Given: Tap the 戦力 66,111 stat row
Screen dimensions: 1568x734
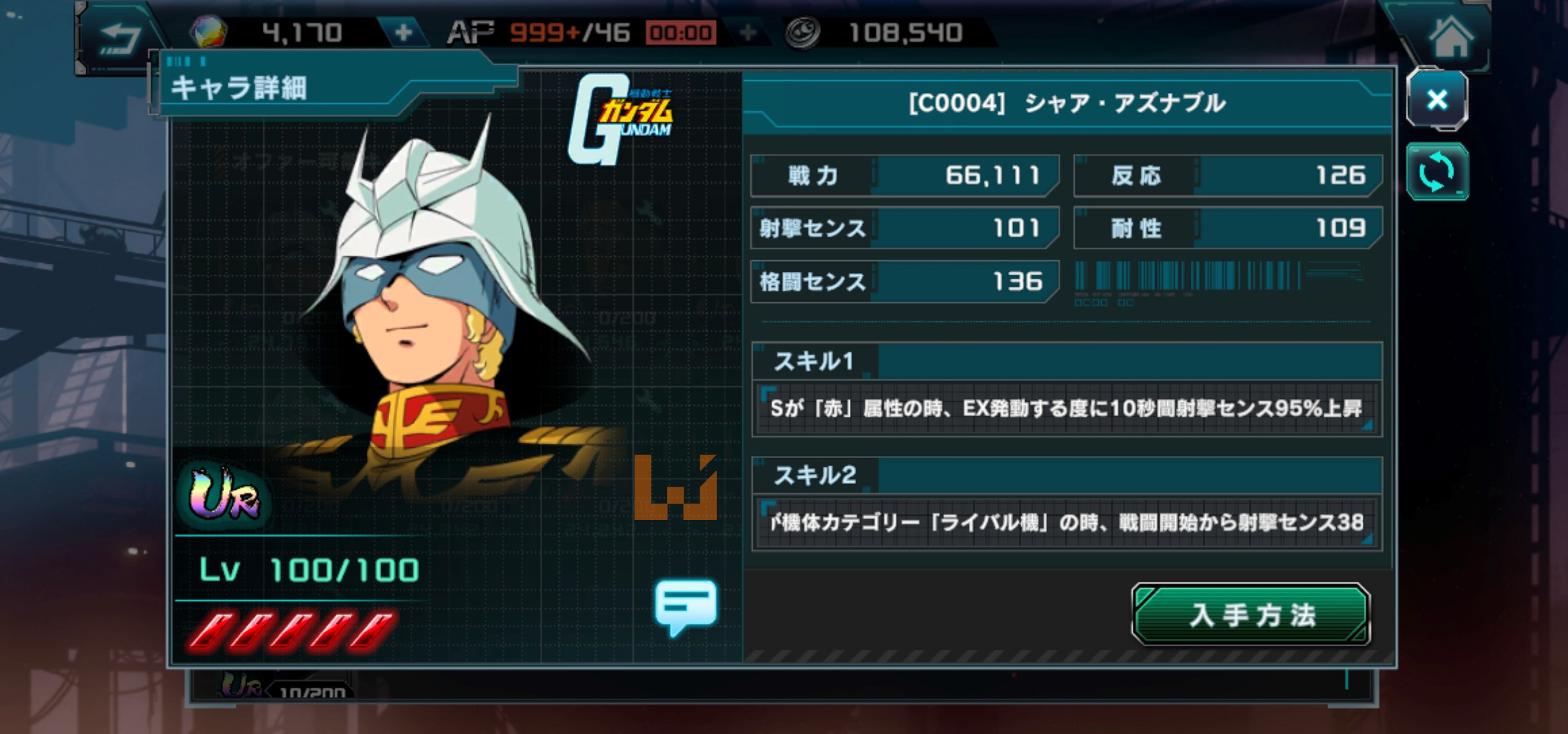Looking at the screenshot, I should (904, 175).
